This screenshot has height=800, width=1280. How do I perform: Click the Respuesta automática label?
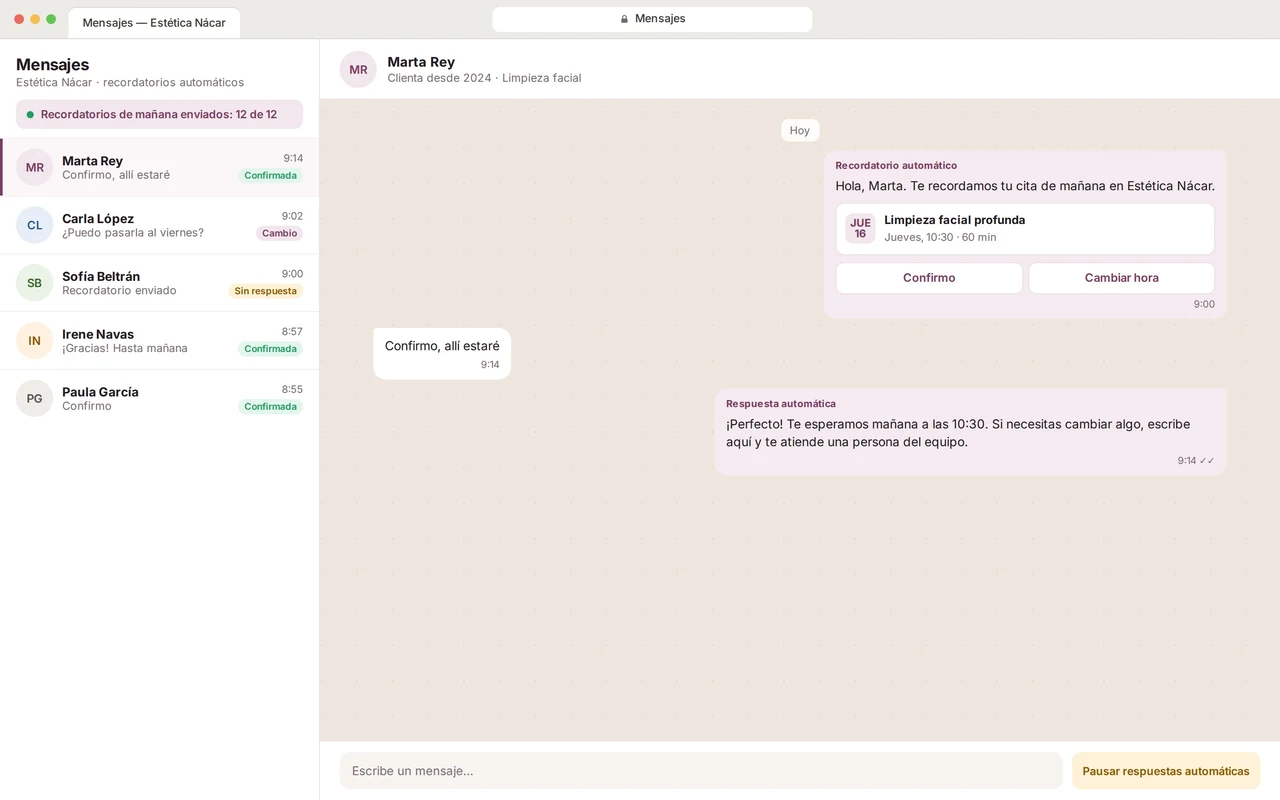click(781, 404)
